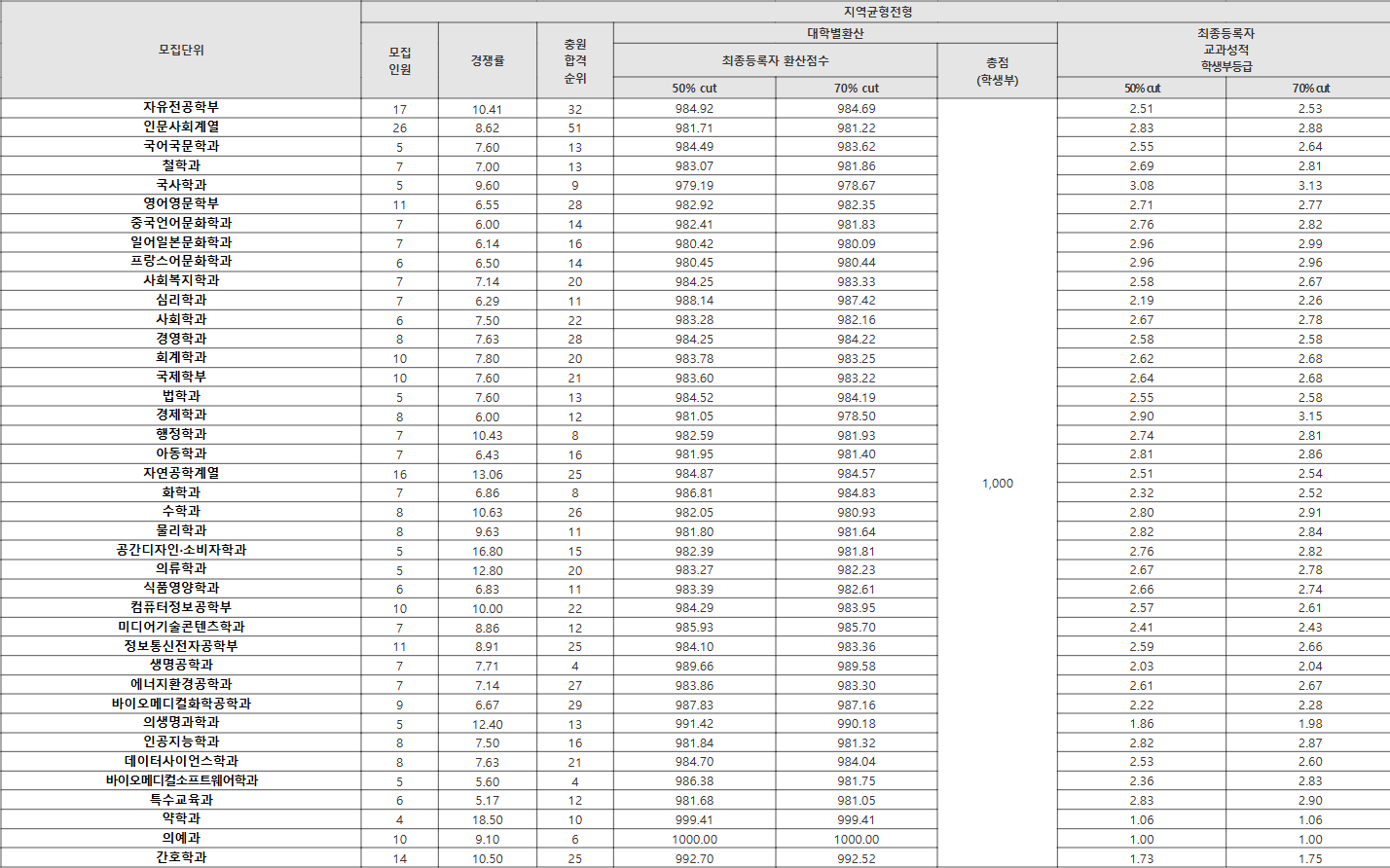Click the 인문사회계열 recruitment count 26
Viewport: 1390px width, 868px height.
399,128
